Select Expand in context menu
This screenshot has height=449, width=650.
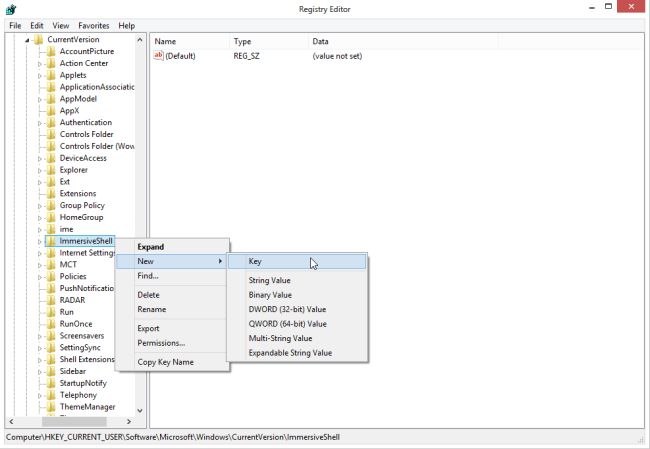tap(172, 247)
